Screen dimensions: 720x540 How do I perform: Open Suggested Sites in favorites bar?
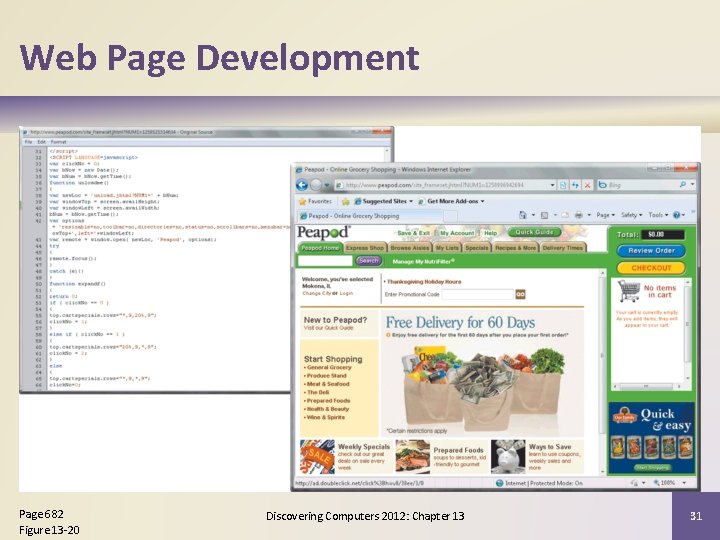pos(383,201)
